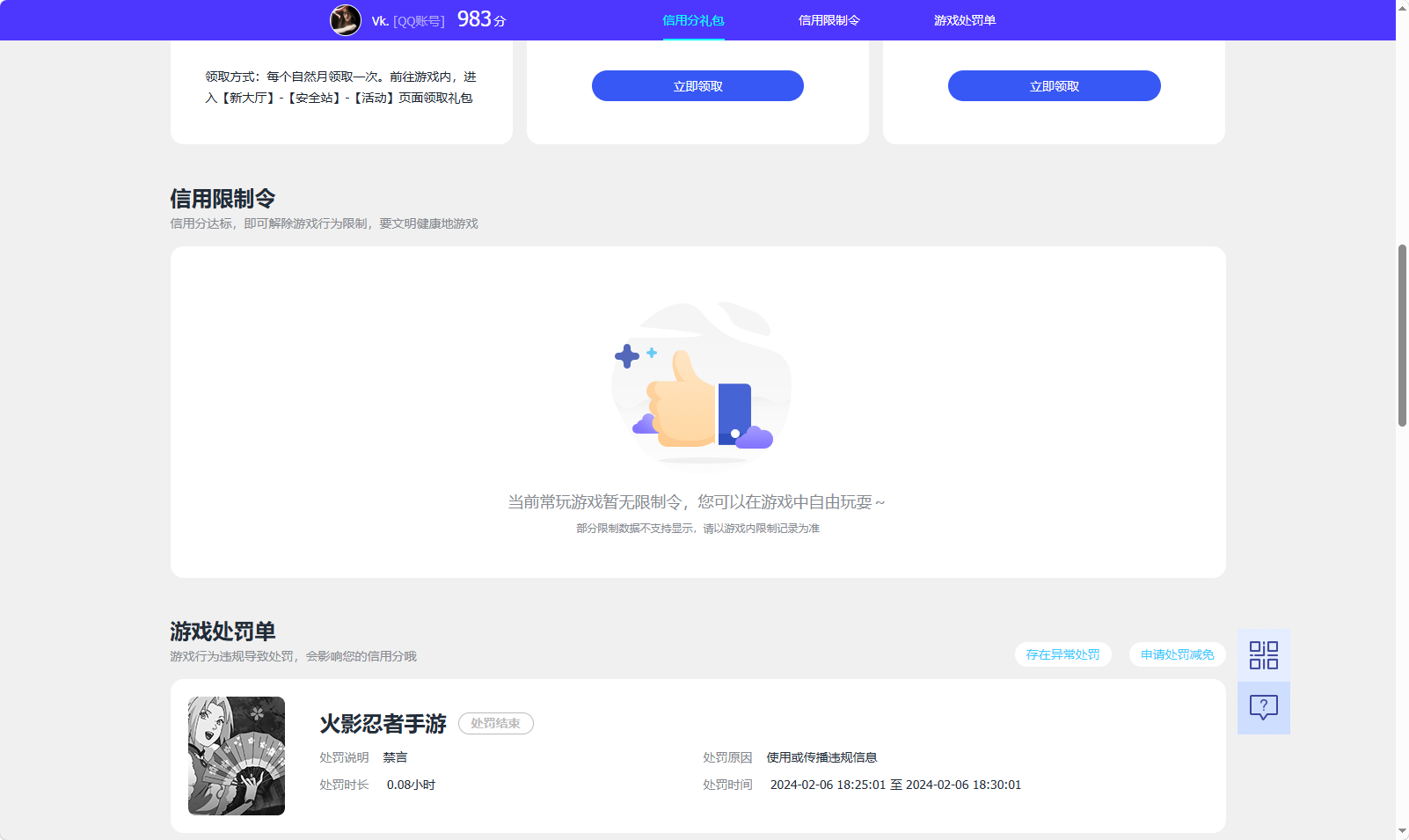Screen dimensions: 1409x840
Task: Click the 信用分达标 section subtitle
Action: pyautogui.click(x=324, y=223)
